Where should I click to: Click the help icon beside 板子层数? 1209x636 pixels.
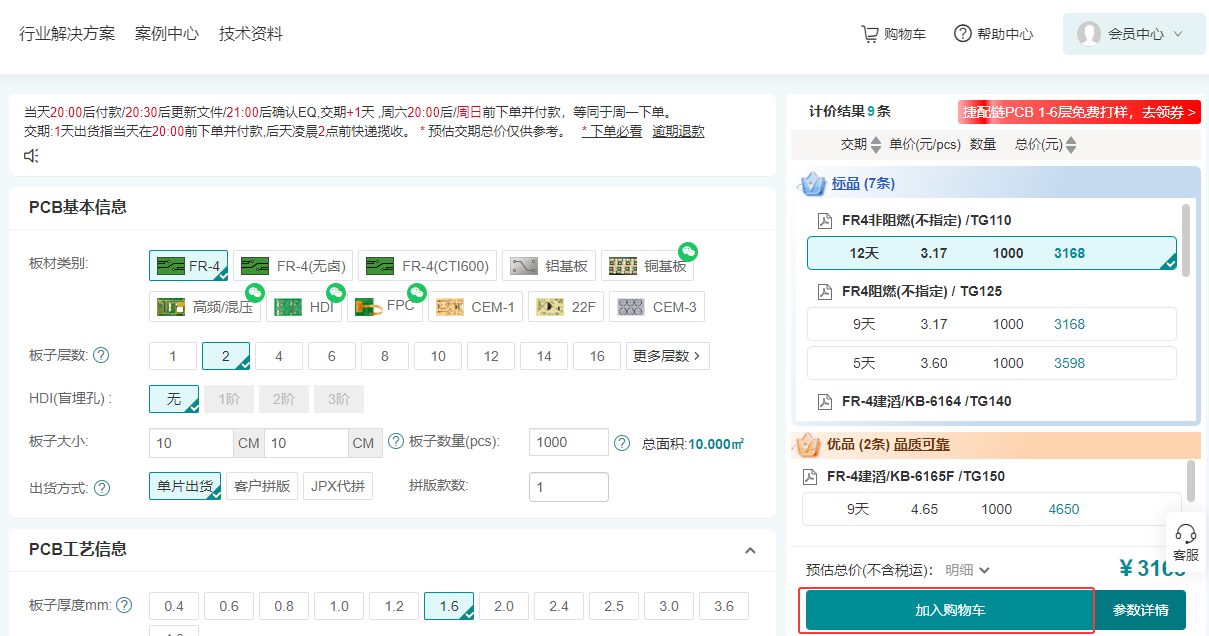[x=101, y=355]
